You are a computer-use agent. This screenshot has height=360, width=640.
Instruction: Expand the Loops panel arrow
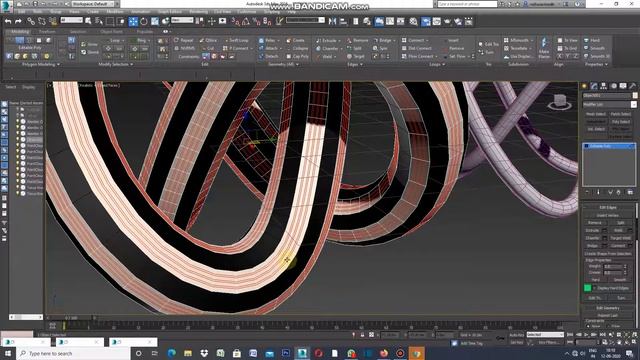point(444,64)
